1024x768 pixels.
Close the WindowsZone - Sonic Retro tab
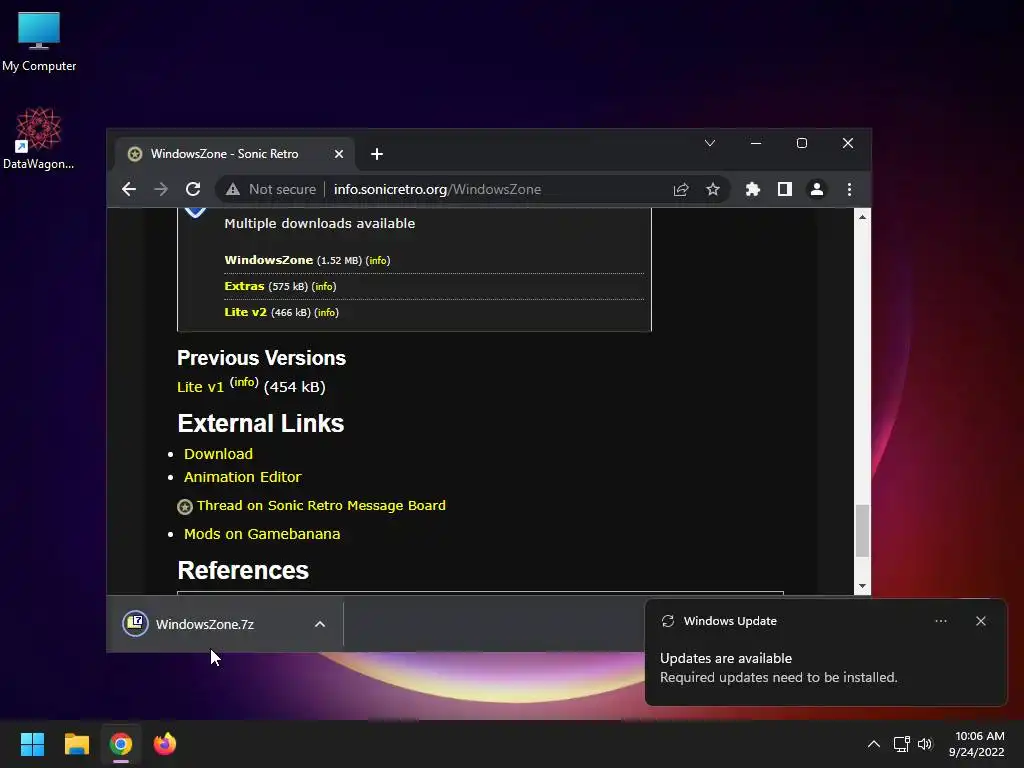[339, 154]
